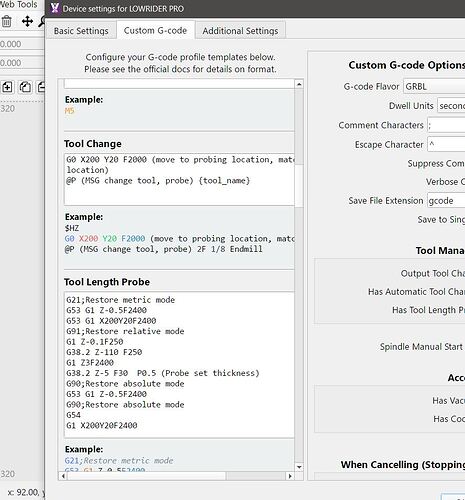Click the Save File Extension field

click(446, 201)
